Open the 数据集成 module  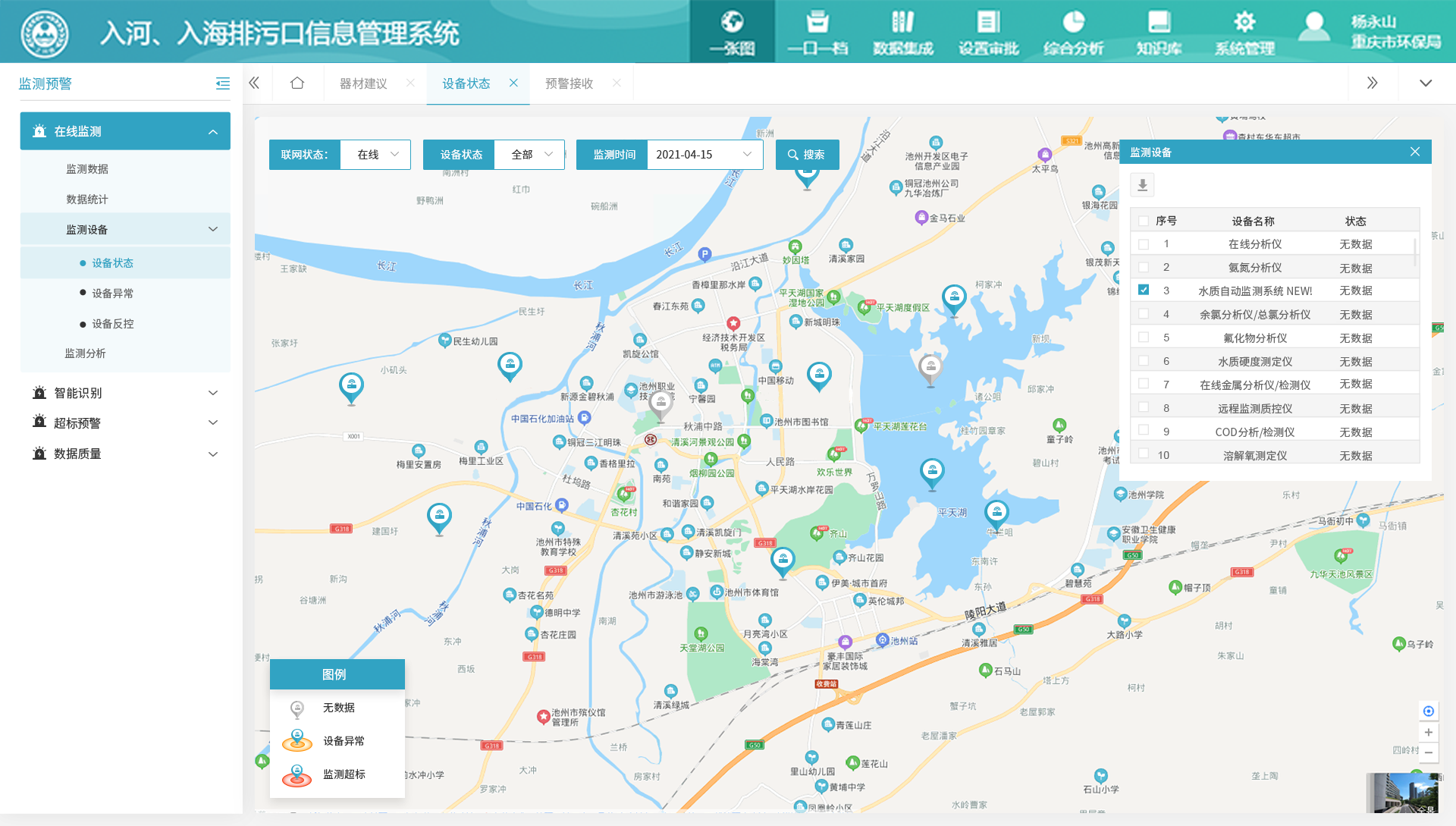click(x=902, y=32)
